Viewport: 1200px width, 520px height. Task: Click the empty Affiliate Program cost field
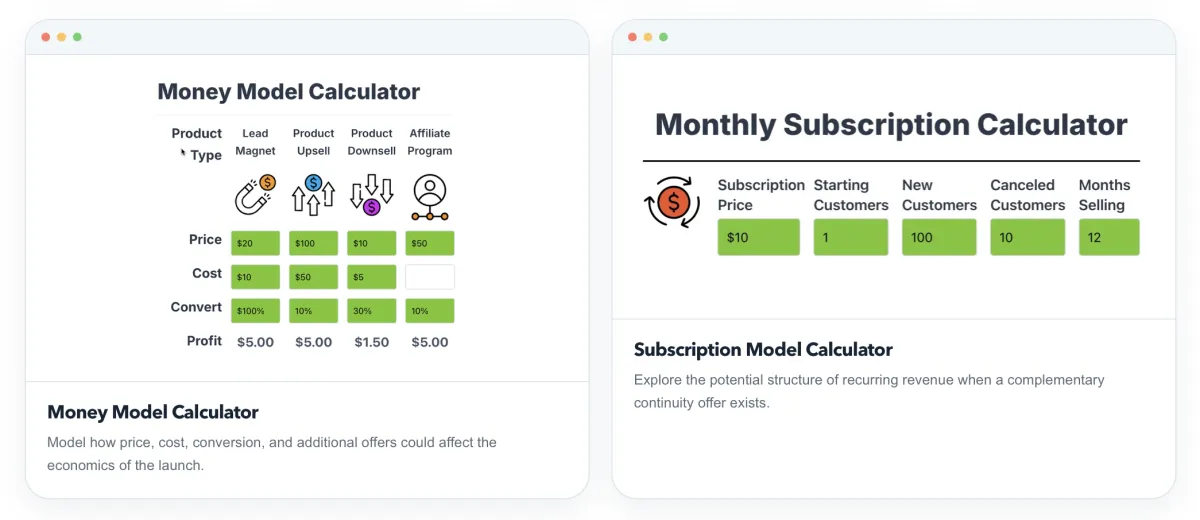[x=430, y=277]
